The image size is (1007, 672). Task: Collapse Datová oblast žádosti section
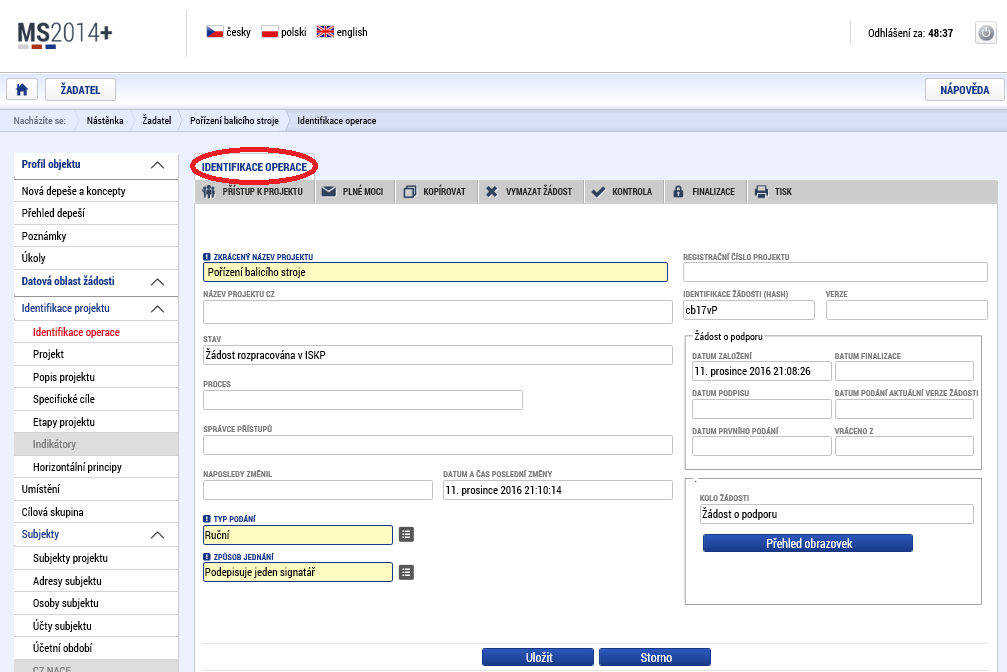pyautogui.click(x=157, y=282)
